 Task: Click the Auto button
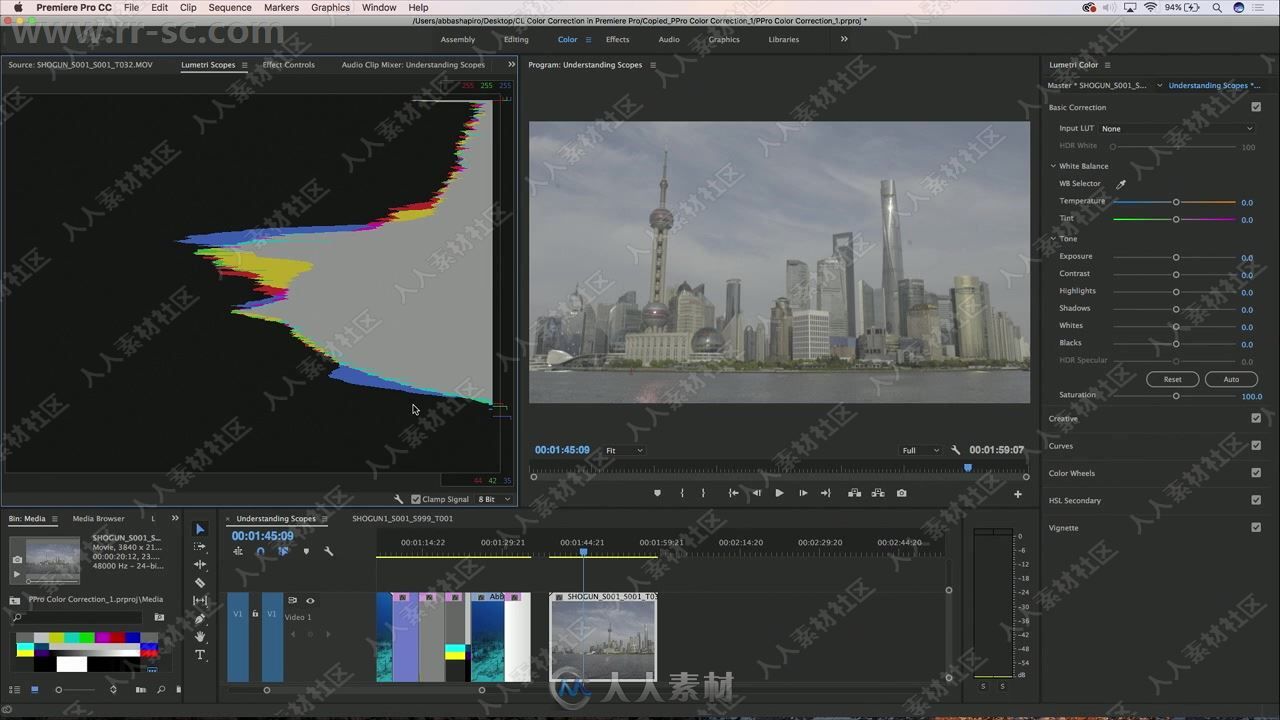pyautogui.click(x=1231, y=379)
